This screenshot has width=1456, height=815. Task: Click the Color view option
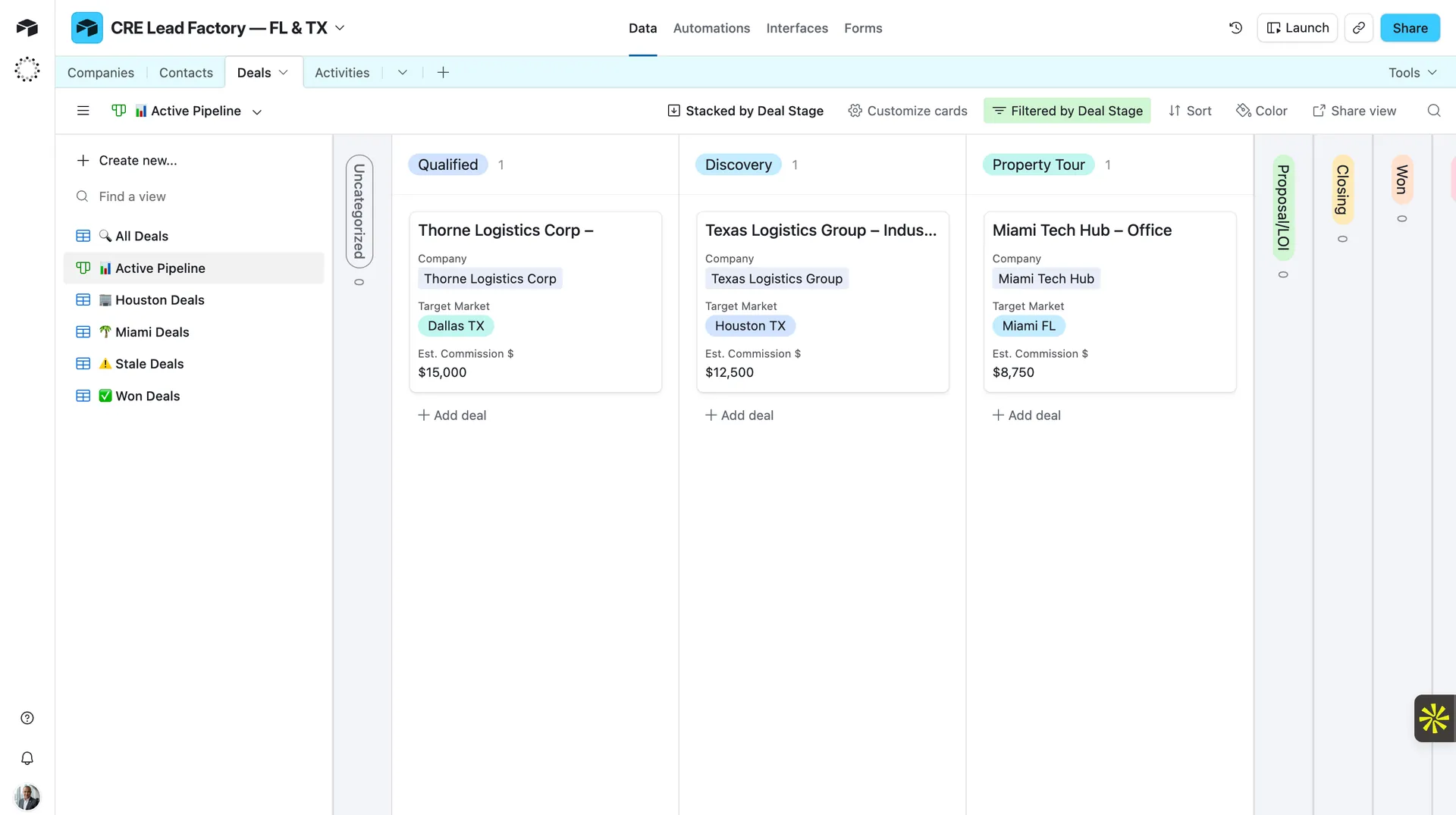point(1261,110)
